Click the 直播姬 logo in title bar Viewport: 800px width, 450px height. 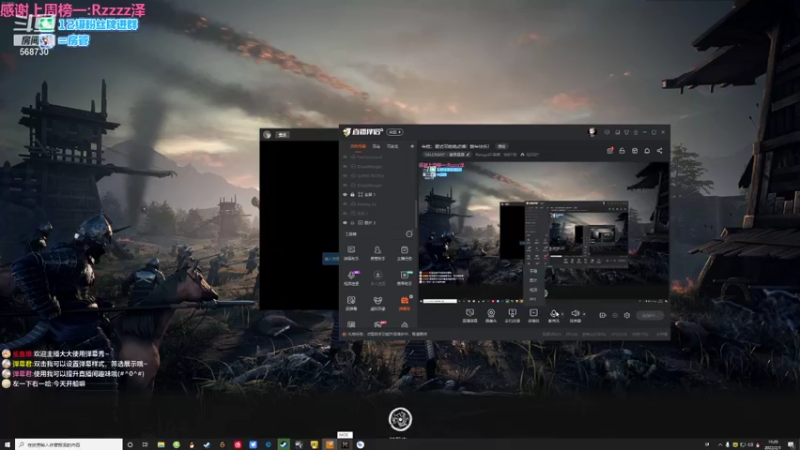tap(363, 132)
